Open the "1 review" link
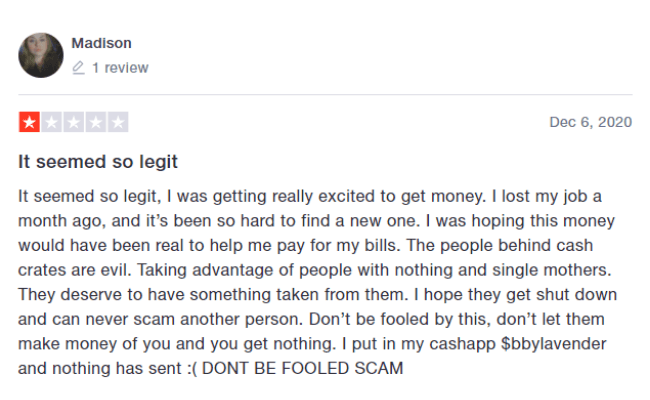The image size is (650, 400). coord(120,68)
